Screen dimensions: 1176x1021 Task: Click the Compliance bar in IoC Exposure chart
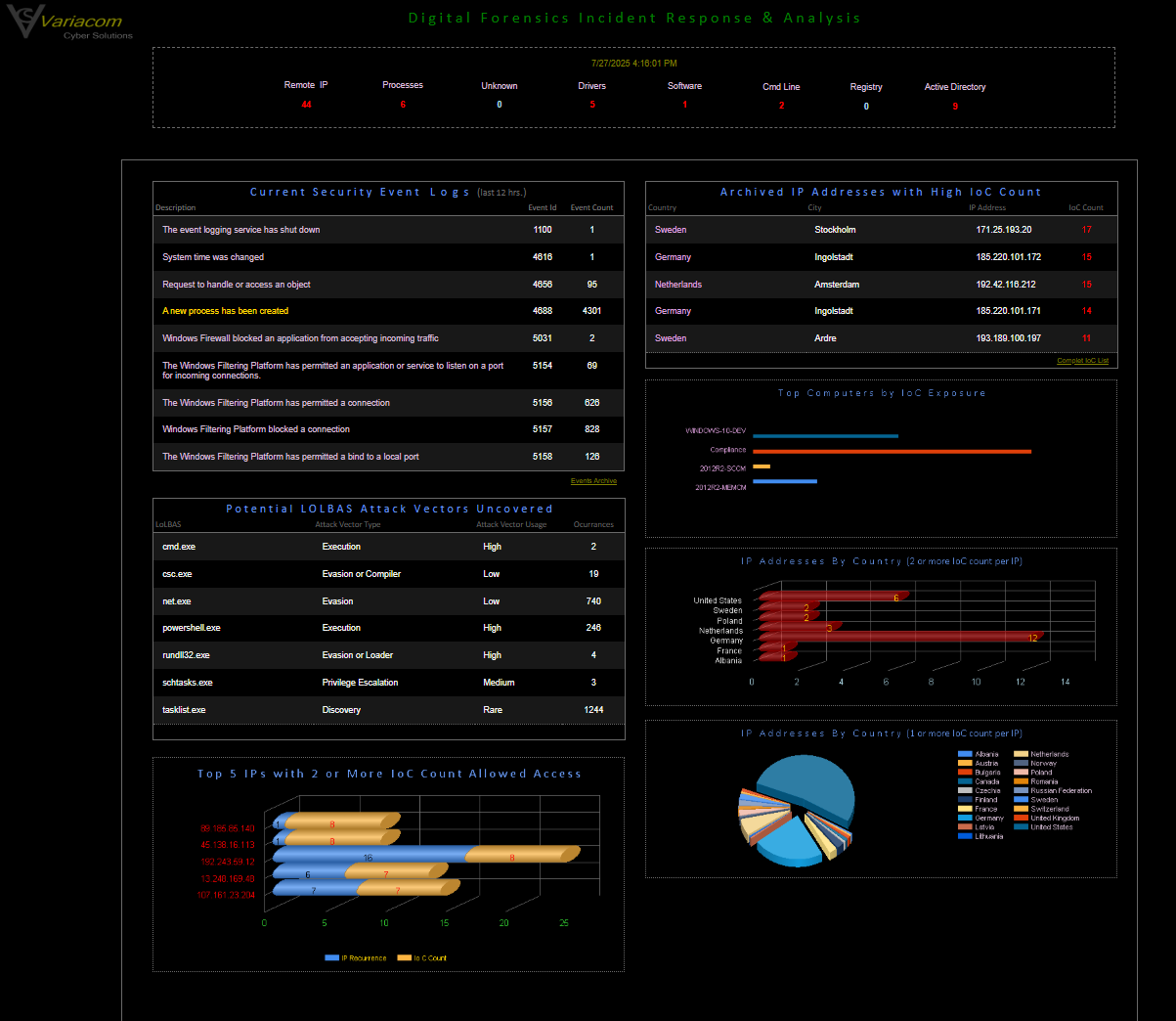(892, 451)
